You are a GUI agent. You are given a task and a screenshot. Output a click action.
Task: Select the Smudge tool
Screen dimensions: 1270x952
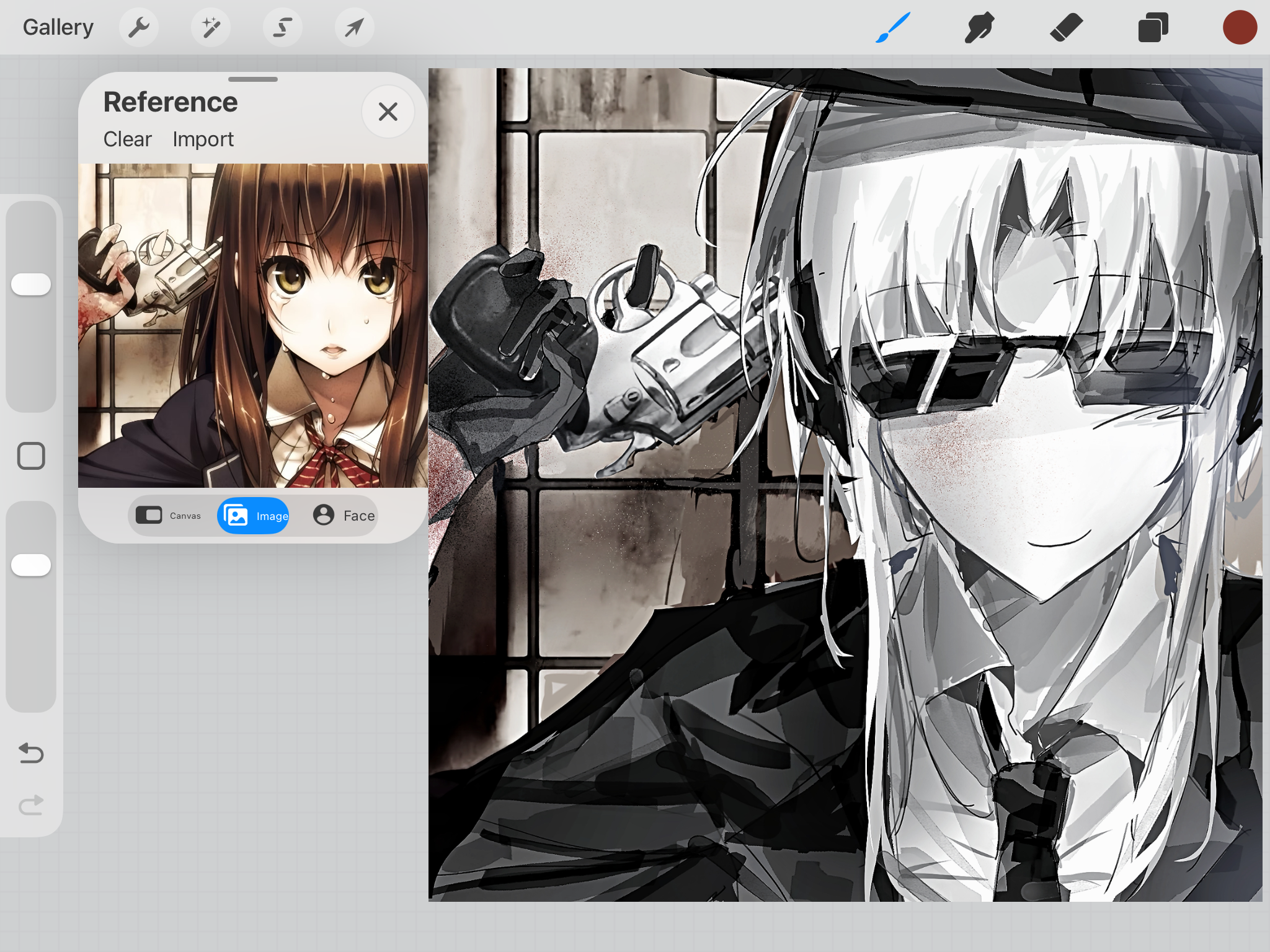980,27
